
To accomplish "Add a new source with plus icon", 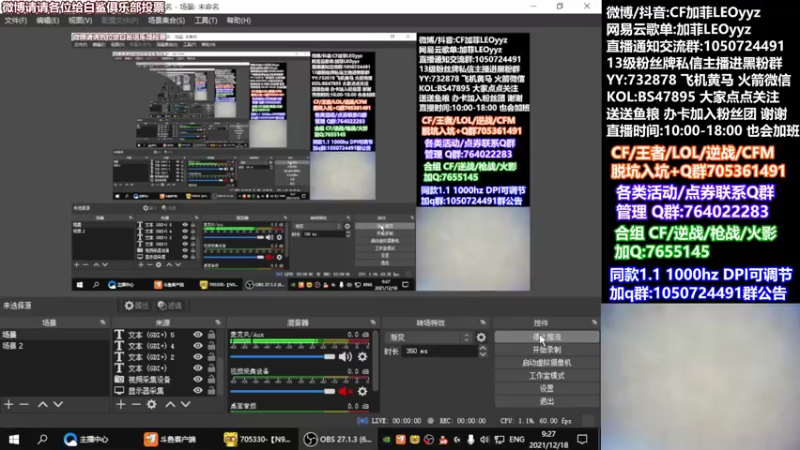I will coord(120,404).
